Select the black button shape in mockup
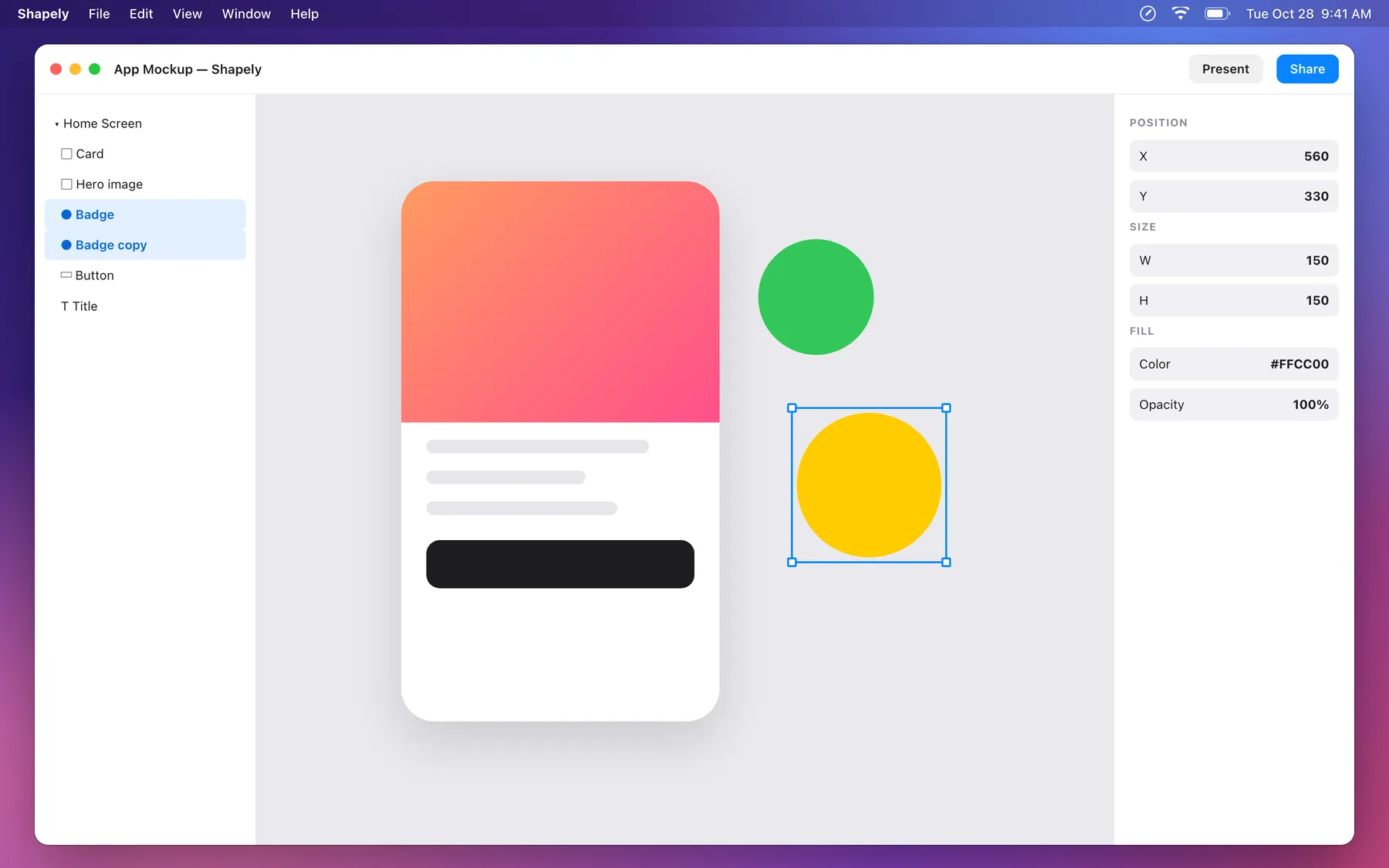The width and height of the screenshot is (1389, 868). pyautogui.click(x=560, y=564)
